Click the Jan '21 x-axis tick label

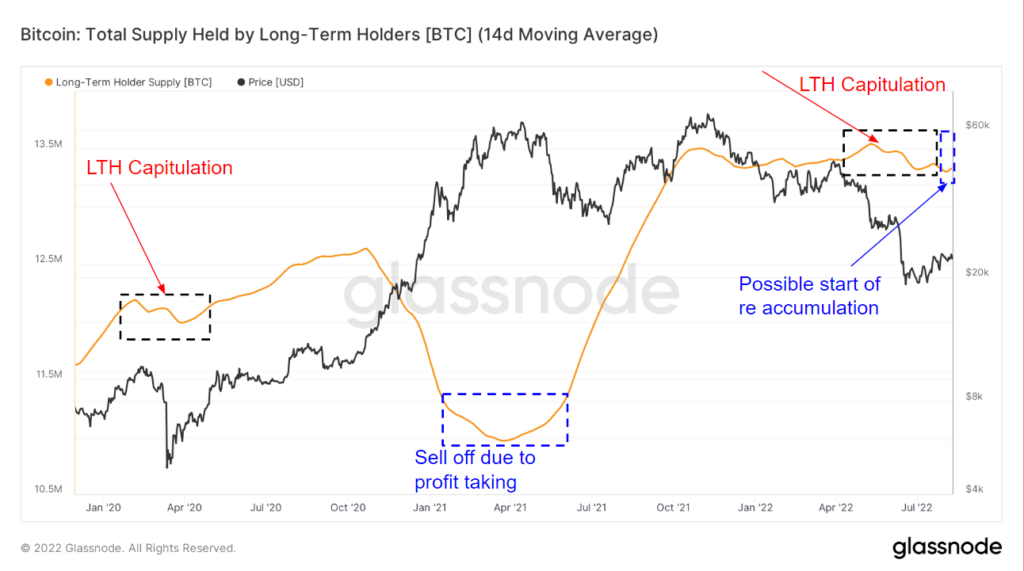pos(430,508)
